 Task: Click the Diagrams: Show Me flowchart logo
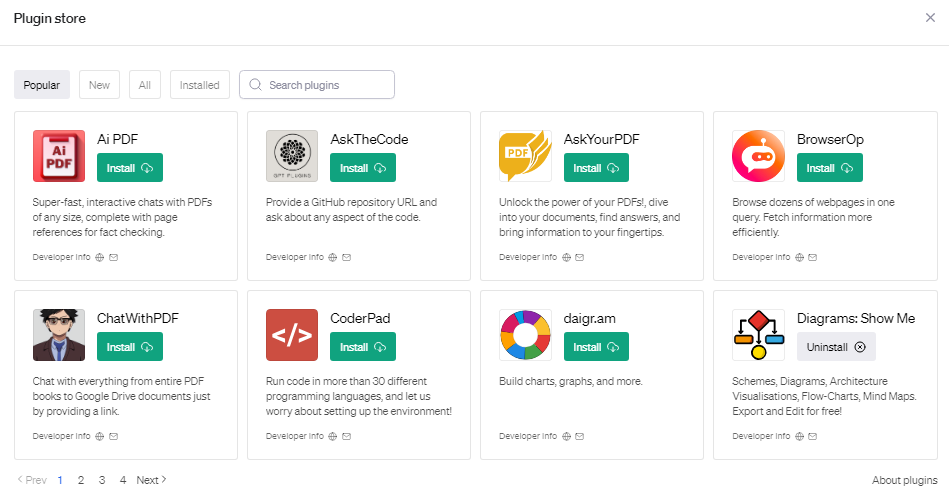click(758, 335)
